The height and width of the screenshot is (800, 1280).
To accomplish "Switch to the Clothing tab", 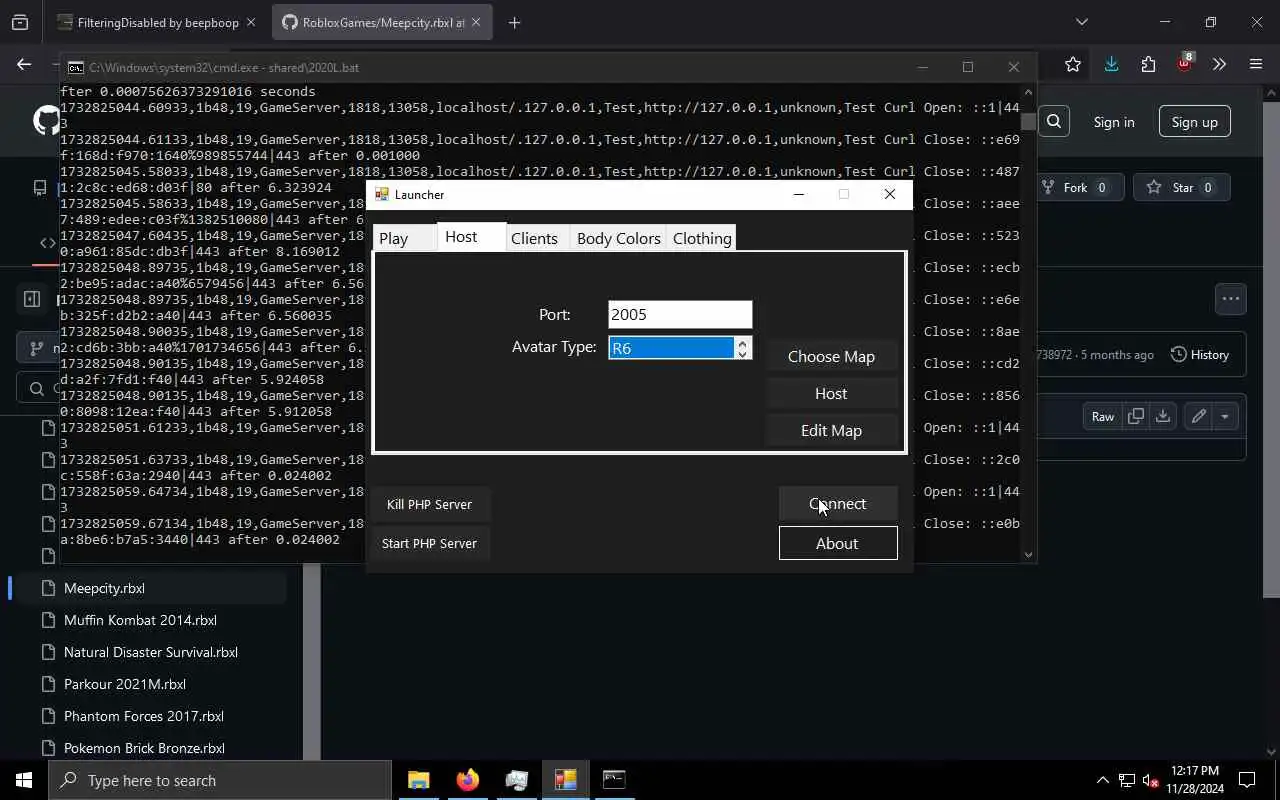I will click(702, 238).
